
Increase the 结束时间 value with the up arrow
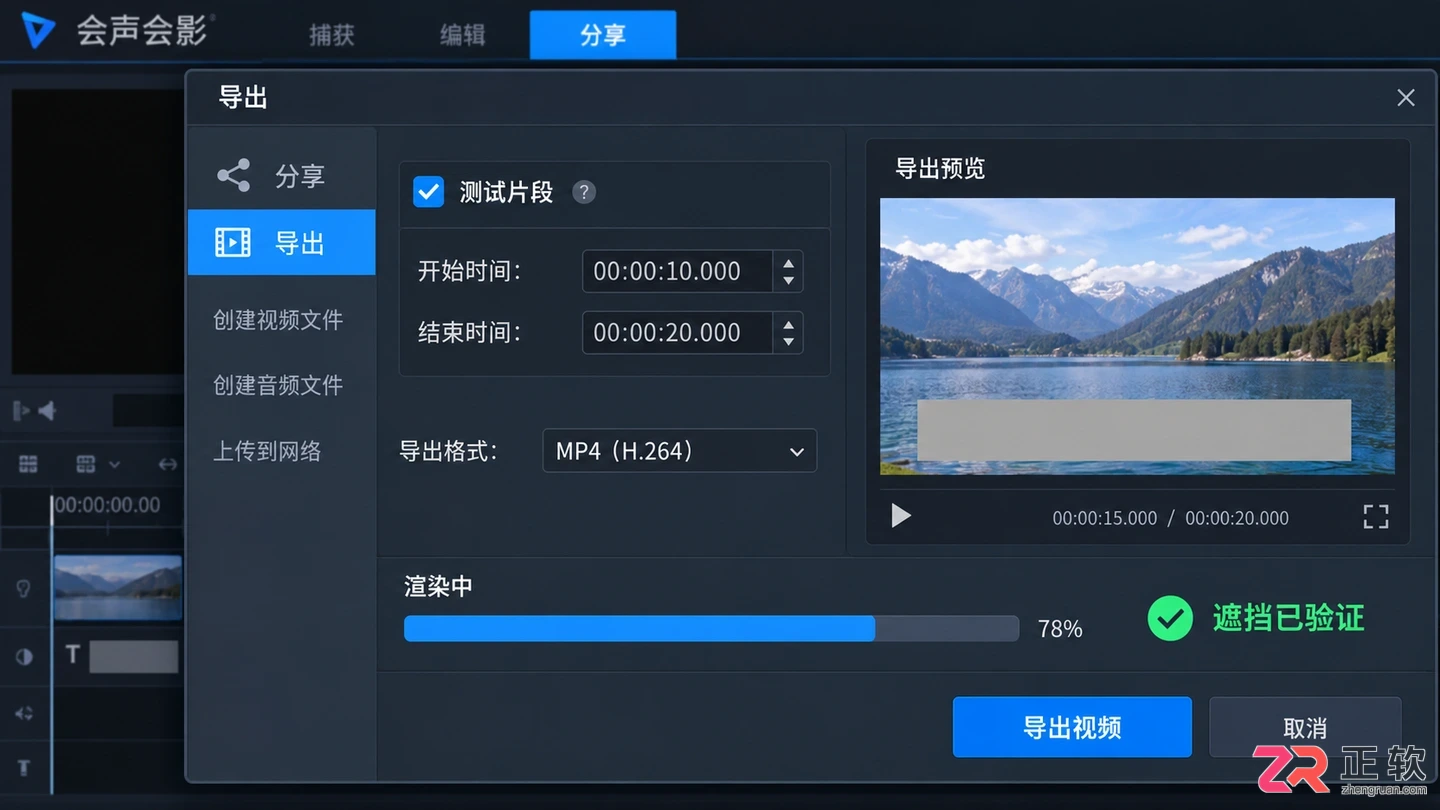(x=789, y=324)
